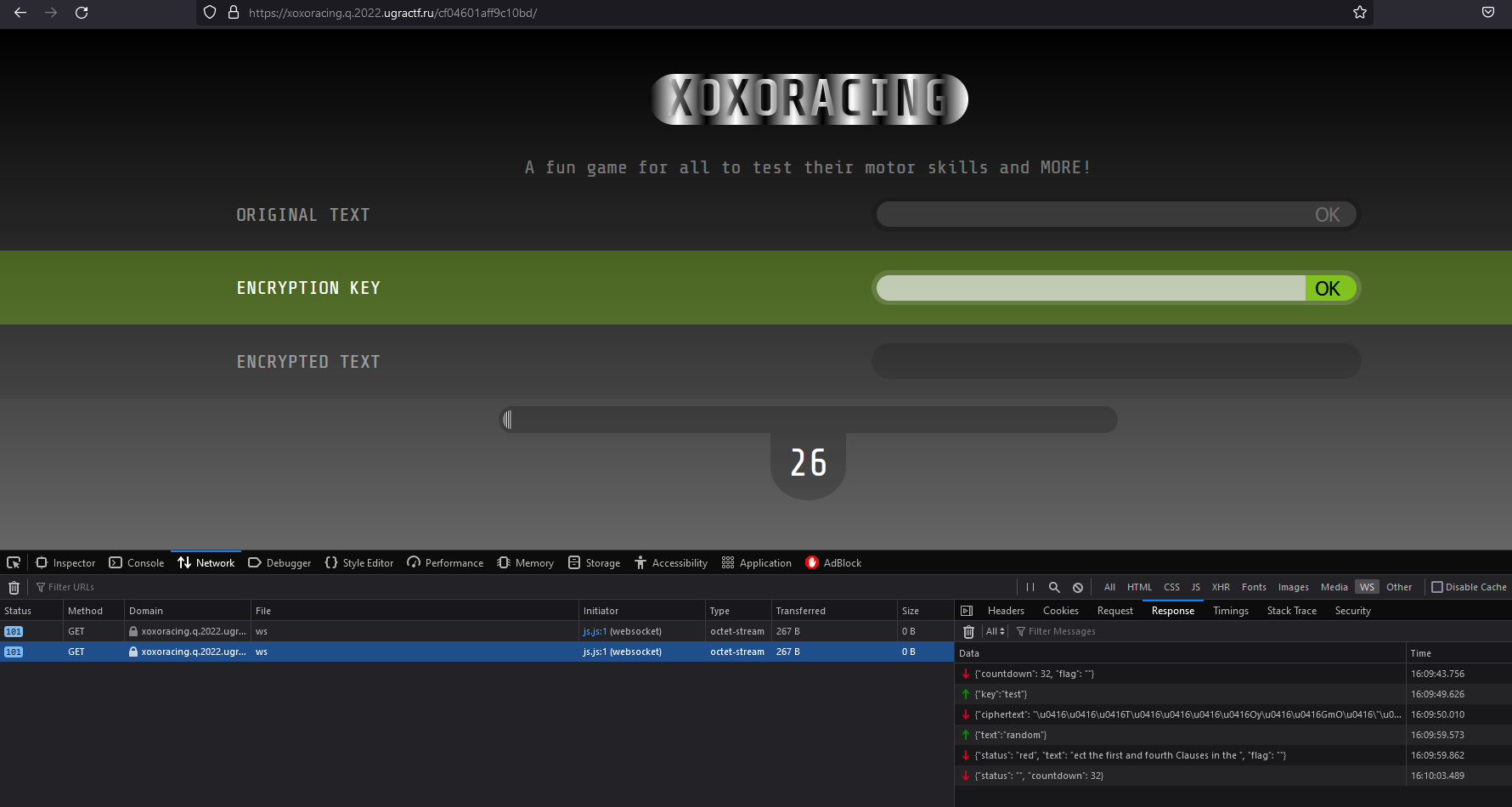1512x807 pixels.
Task: Toggle the Disable Cache checkbox
Action: pyautogui.click(x=1437, y=587)
